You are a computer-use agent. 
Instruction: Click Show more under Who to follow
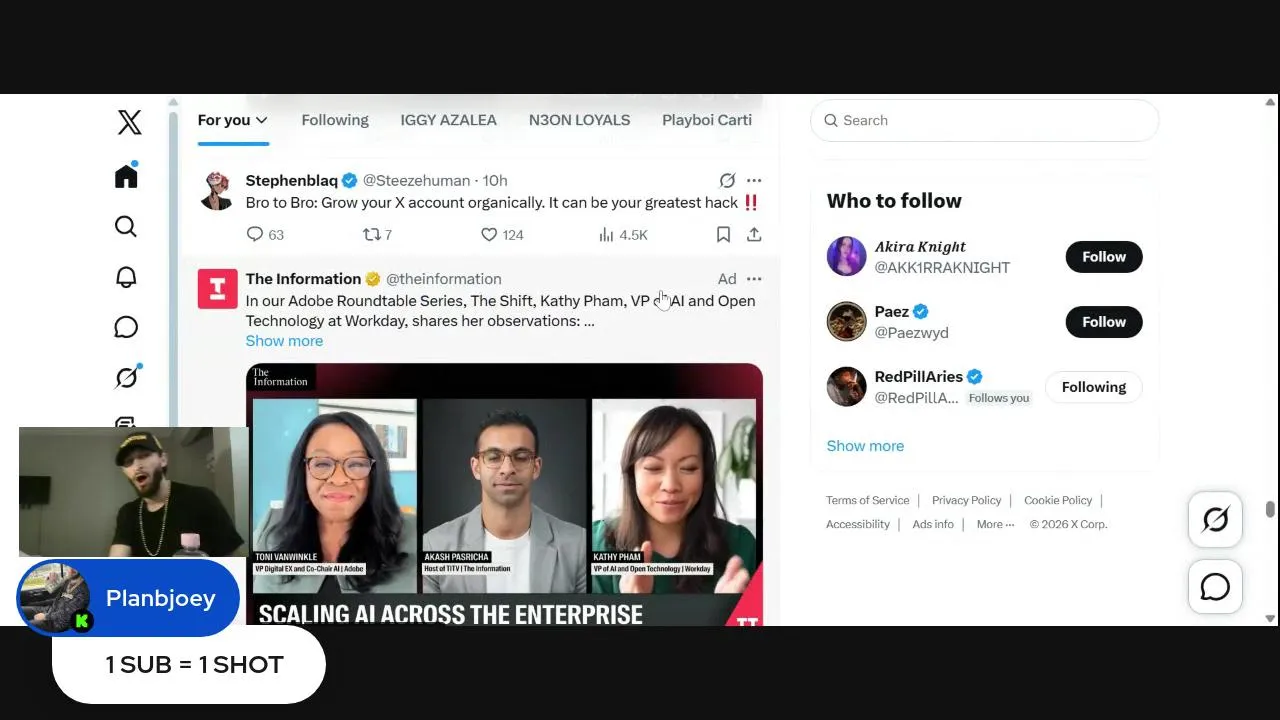coord(865,446)
